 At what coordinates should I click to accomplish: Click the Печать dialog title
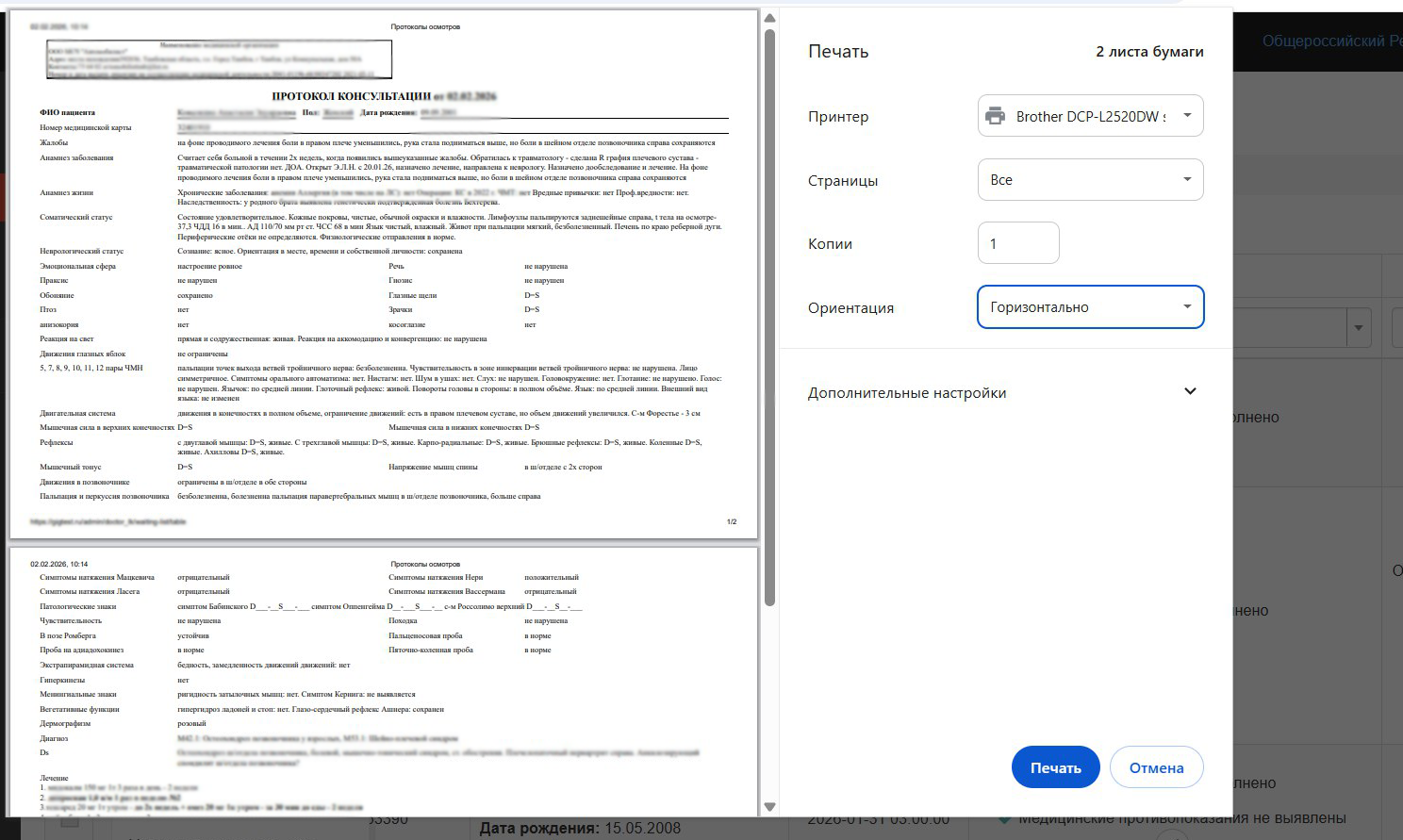838,52
